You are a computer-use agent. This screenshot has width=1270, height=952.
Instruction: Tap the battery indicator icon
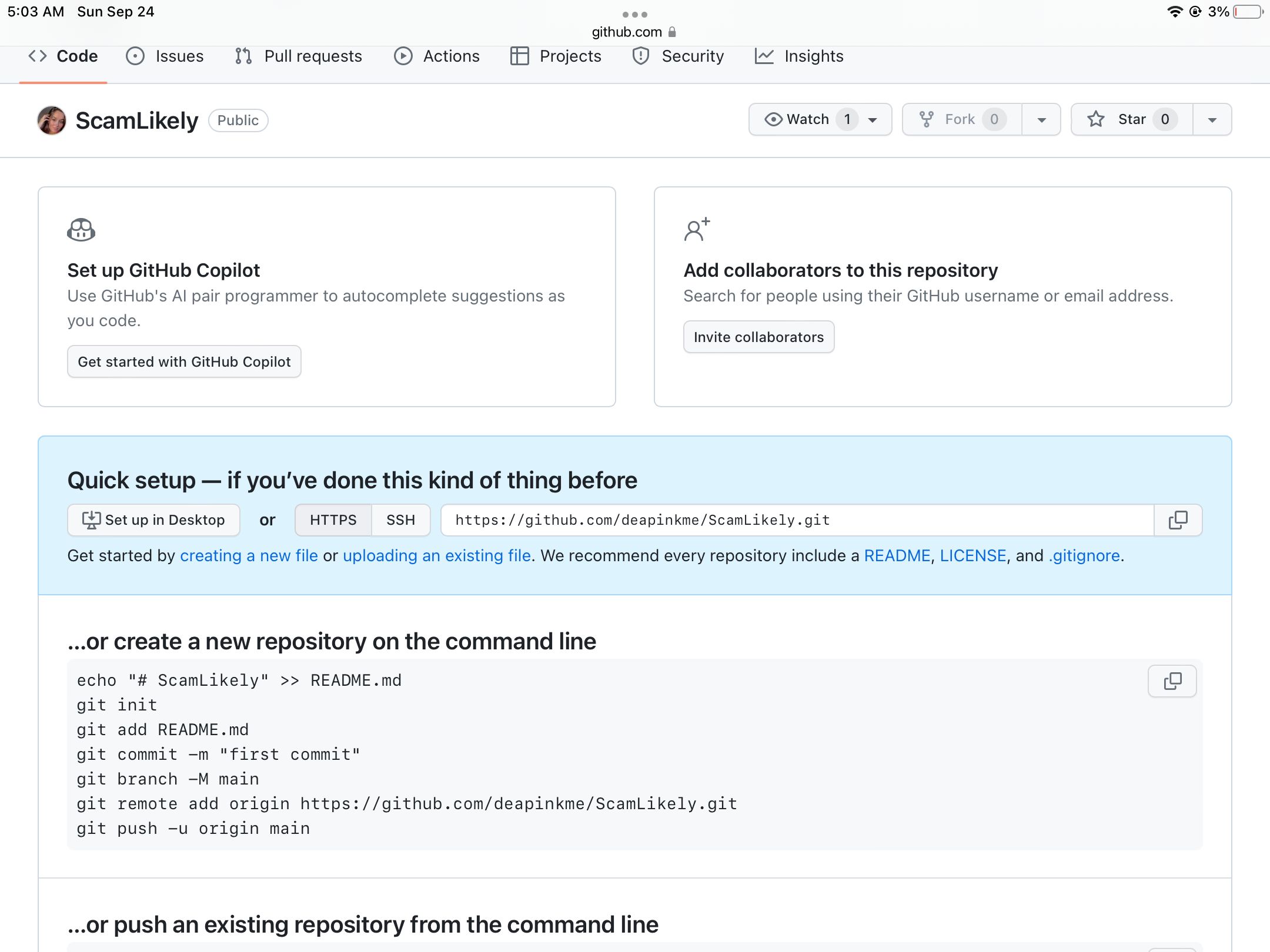coord(1249,12)
